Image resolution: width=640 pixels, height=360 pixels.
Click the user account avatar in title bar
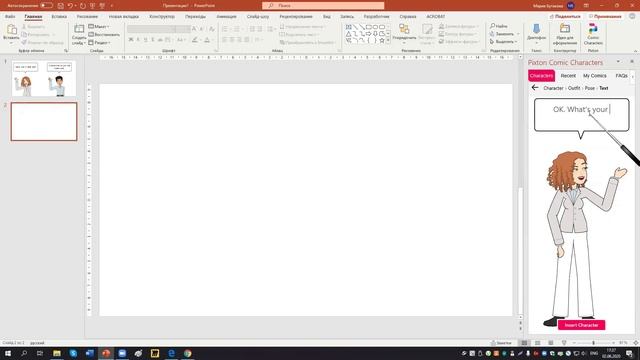(571, 6)
